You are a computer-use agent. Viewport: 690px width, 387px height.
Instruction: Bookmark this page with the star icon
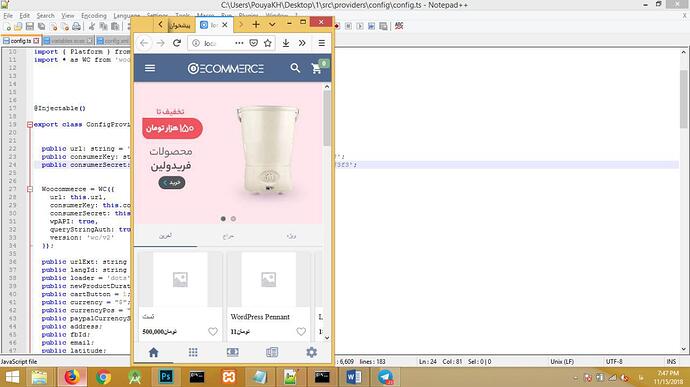pos(268,43)
